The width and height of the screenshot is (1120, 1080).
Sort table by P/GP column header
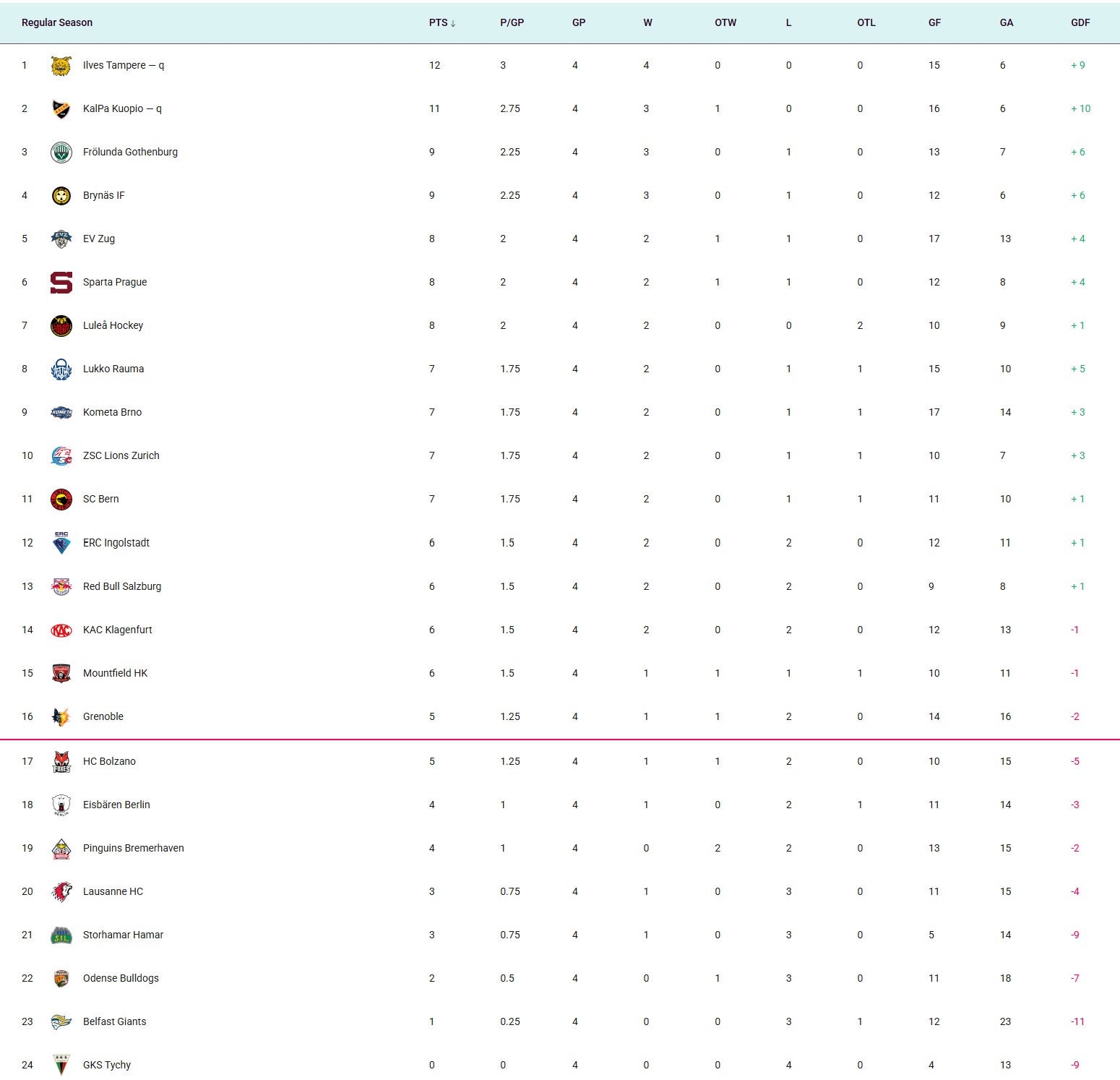pos(512,23)
